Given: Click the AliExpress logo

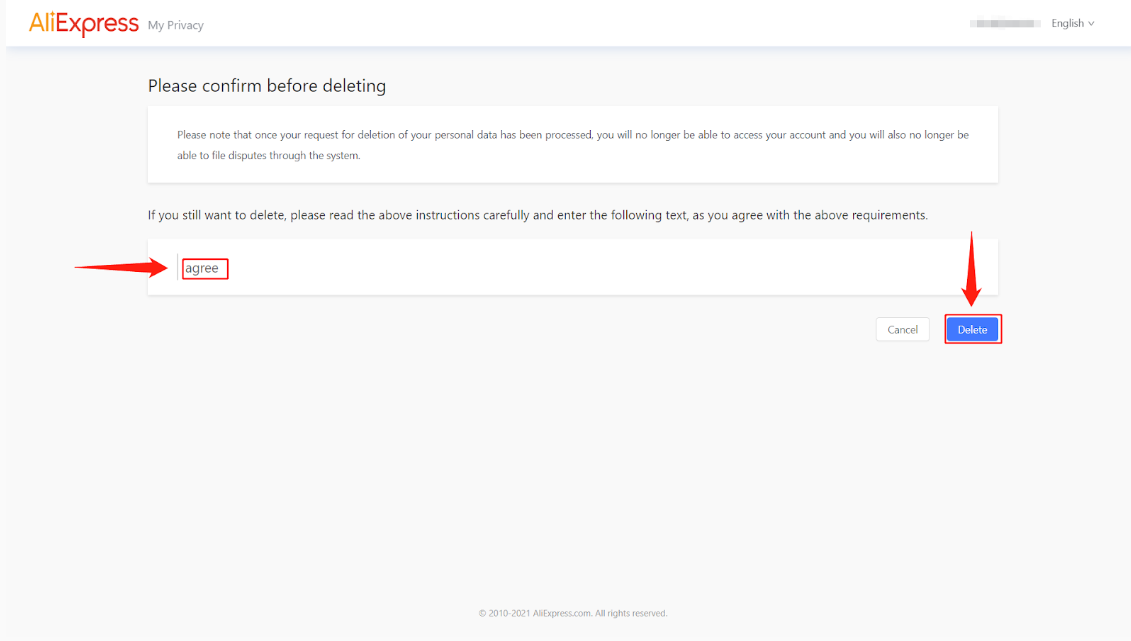Looking at the screenshot, I should pyautogui.click(x=84, y=24).
